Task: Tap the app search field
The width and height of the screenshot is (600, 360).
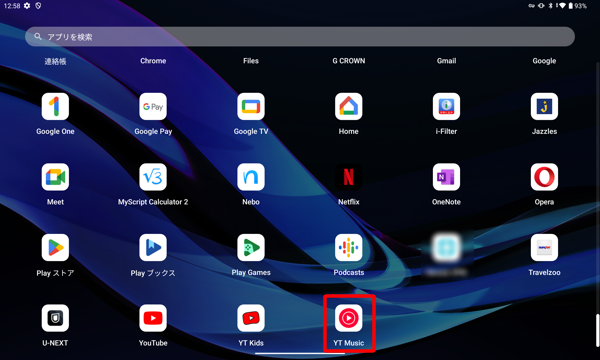Action: coord(300,37)
